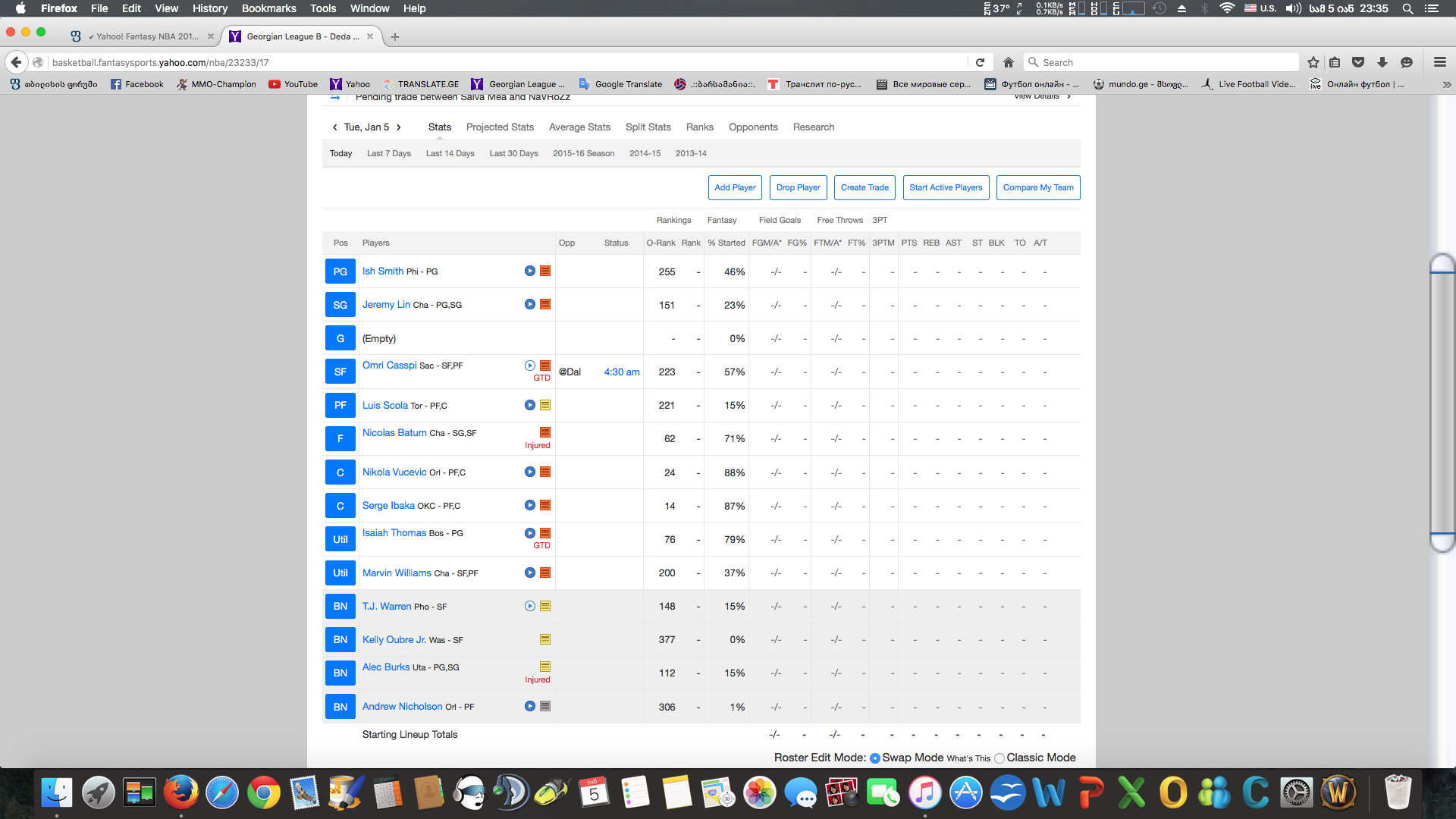Go to the previous day with the left chevron

[x=334, y=127]
